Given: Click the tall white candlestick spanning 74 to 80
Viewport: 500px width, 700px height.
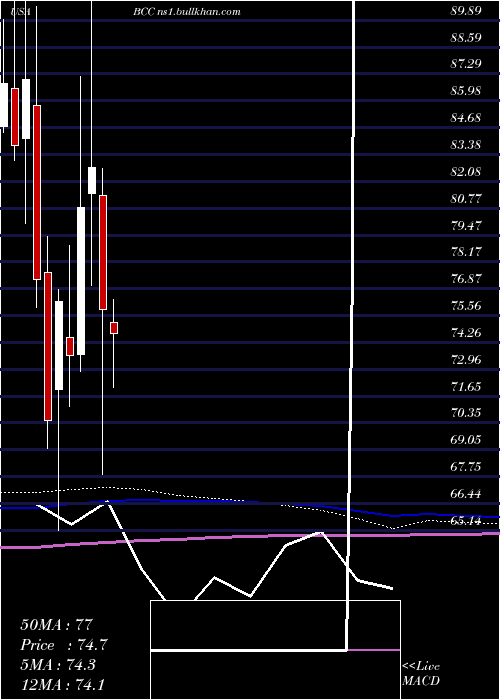Looking at the screenshot, I should click(81, 281).
